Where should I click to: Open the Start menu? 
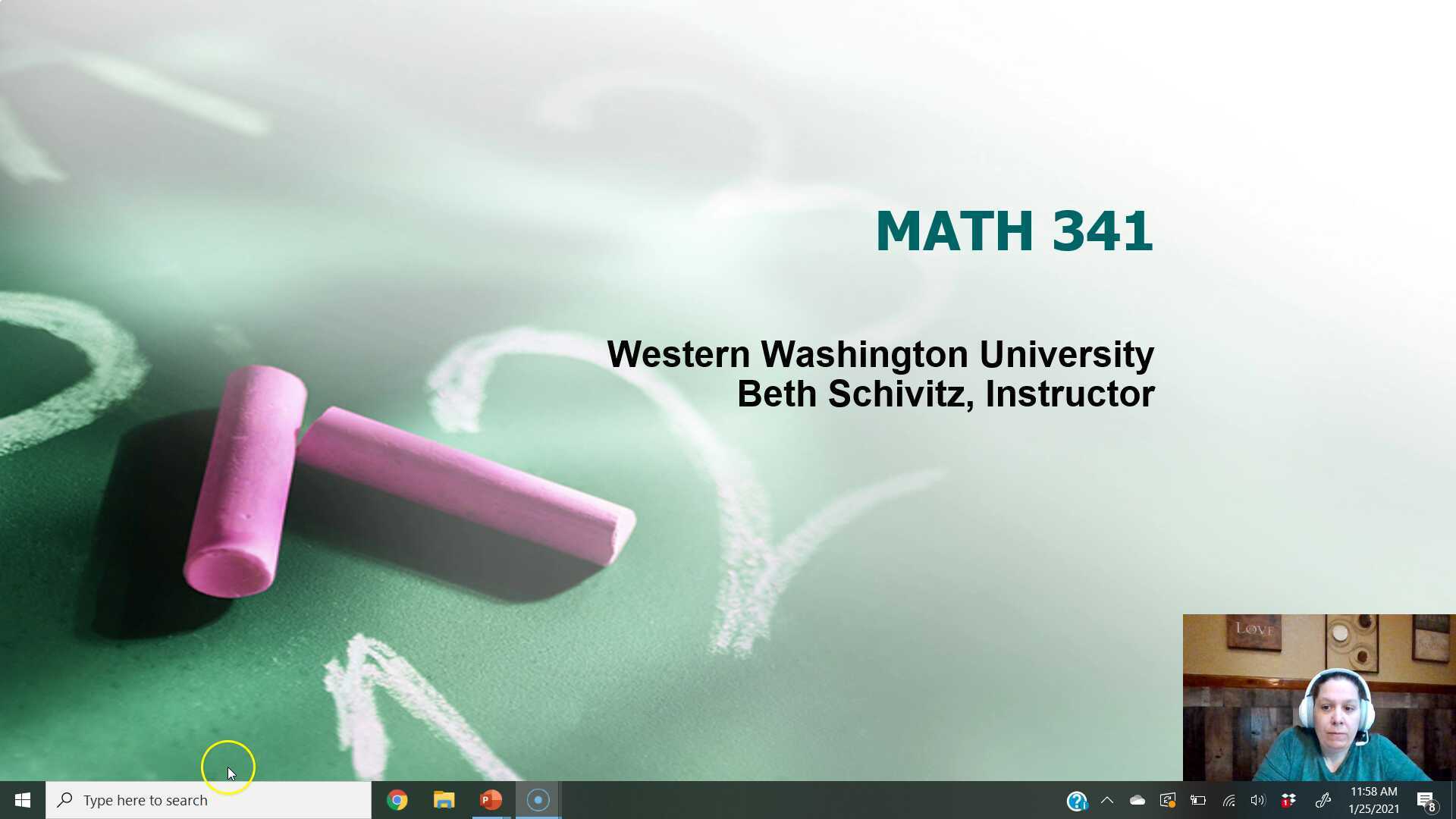[22, 800]
